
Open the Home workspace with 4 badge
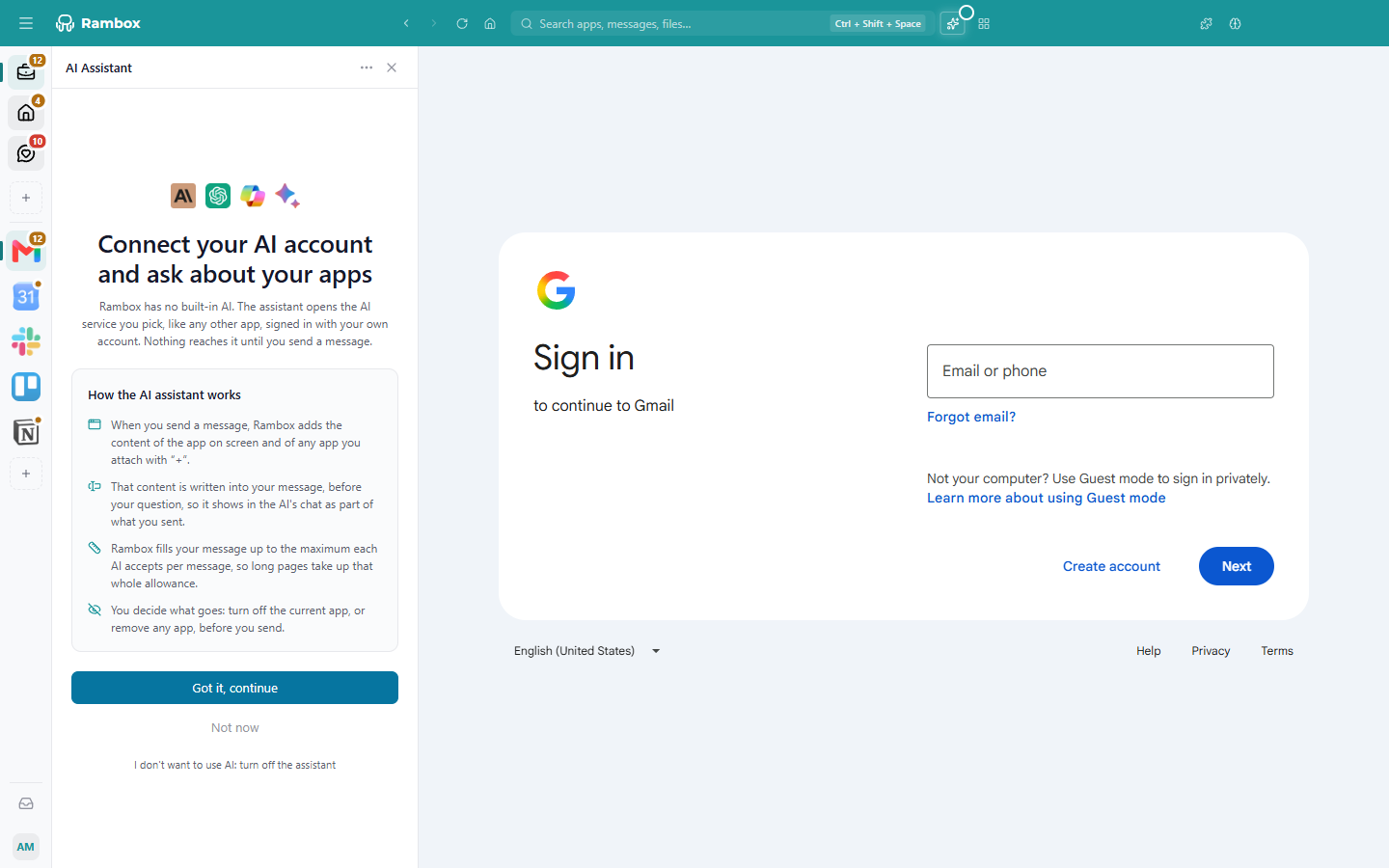point(26,113)
